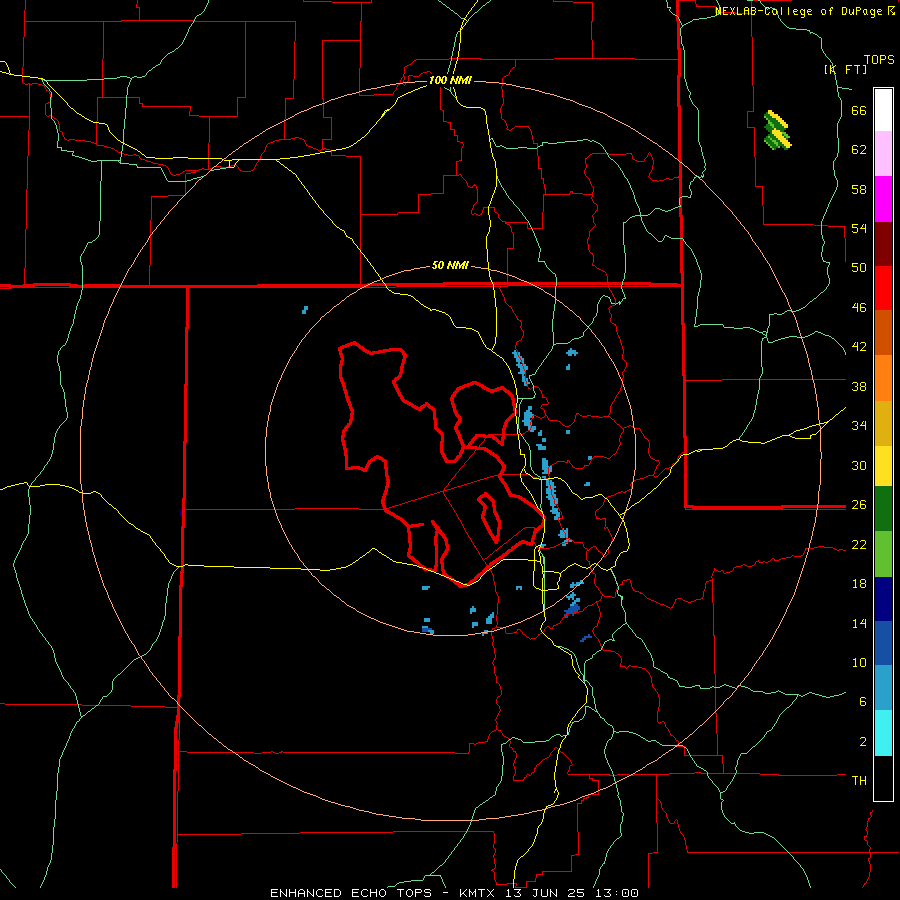Click the legend value '66'
This screenshot has height=900, width=900.
(x=859, y=110)
